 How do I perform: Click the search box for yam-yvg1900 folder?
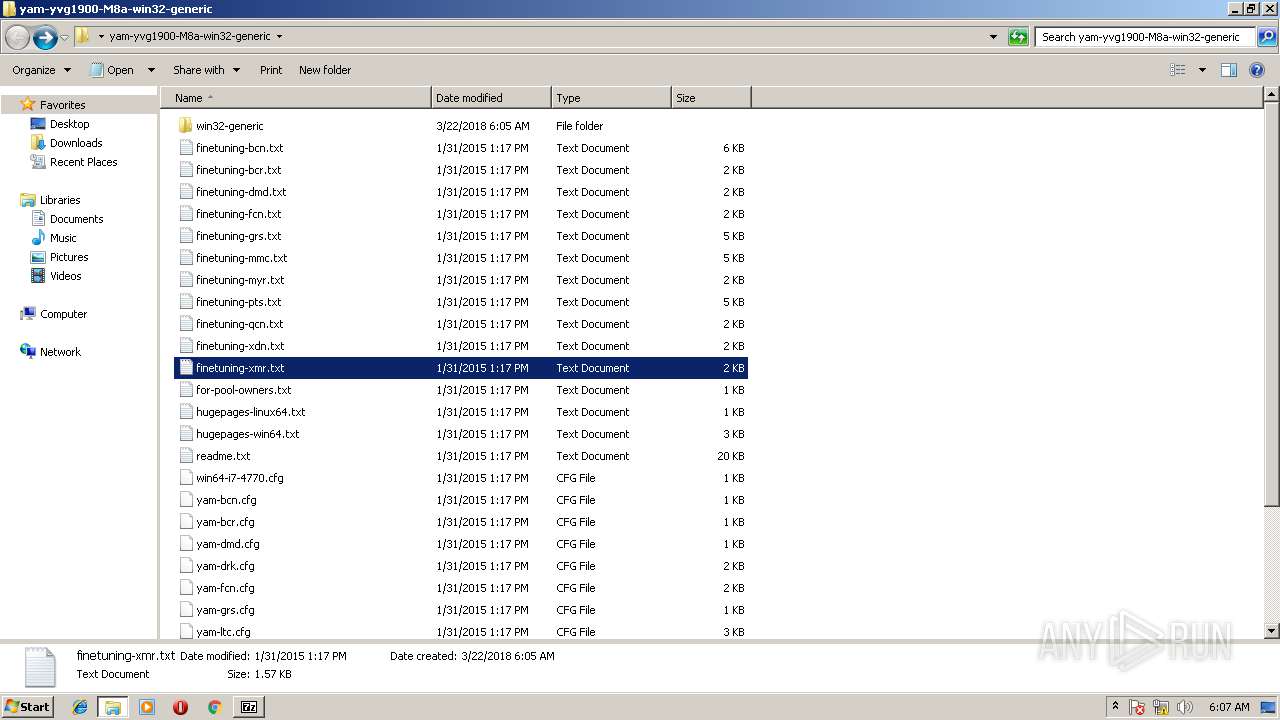pos(1145,37)
